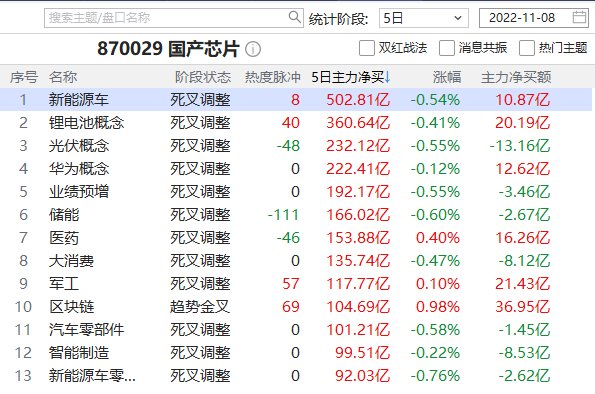
Task: Select the 光伏概念 row
Action: click(x=296, y=146)
